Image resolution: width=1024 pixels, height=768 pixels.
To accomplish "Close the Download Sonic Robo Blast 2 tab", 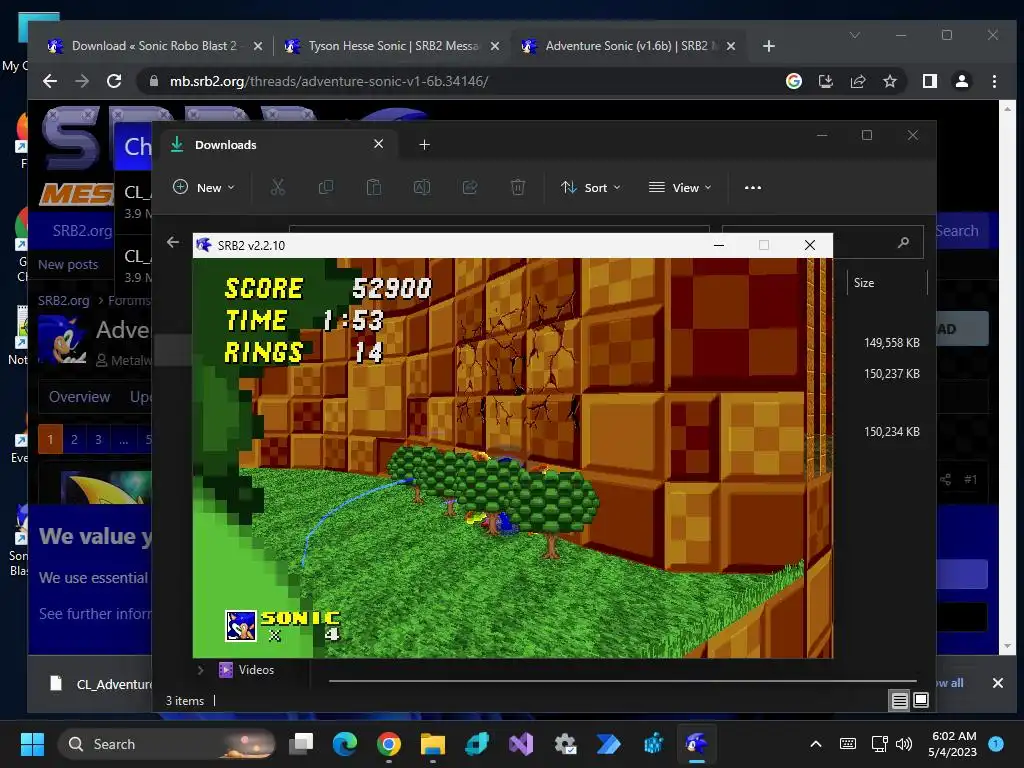I will pyautogui.click(x=258, y=46).
